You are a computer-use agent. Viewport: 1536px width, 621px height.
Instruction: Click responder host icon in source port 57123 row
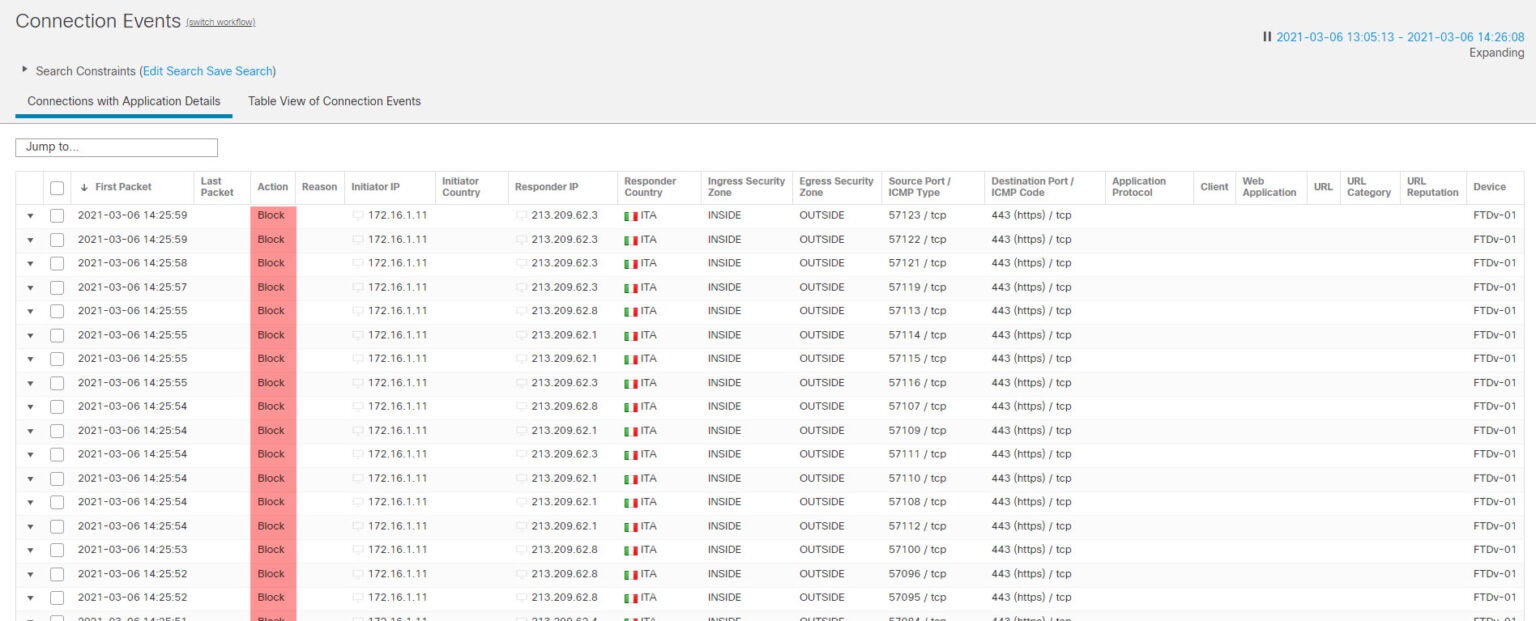(x=521, y=215)
